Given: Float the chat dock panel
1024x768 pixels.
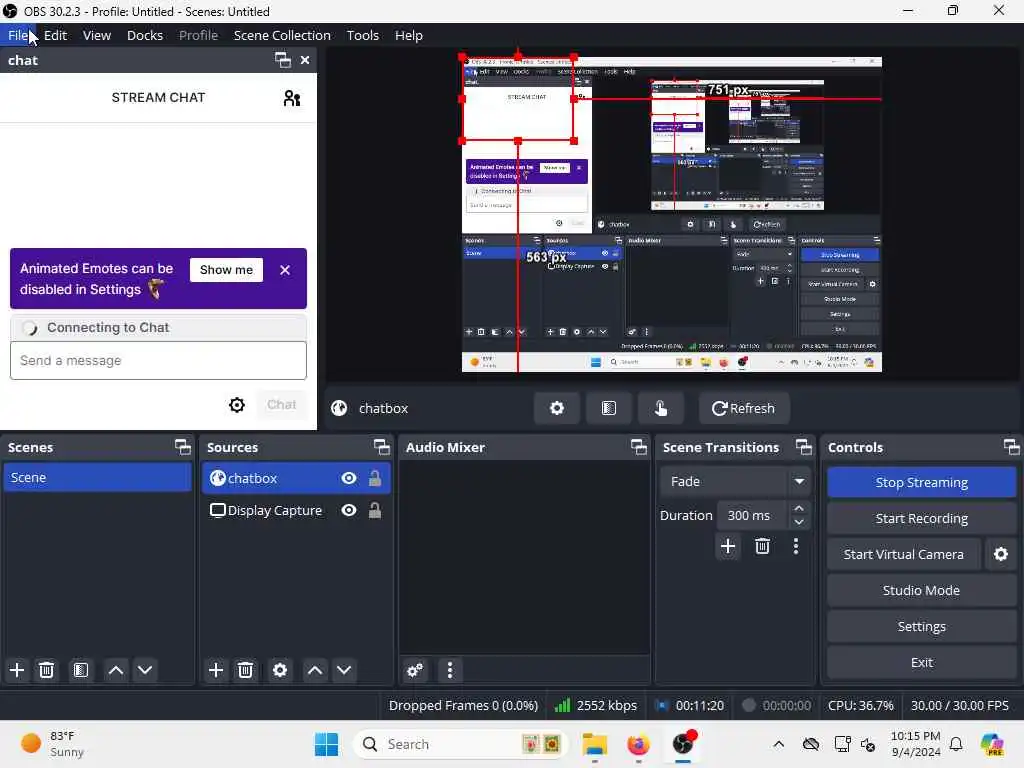Looking at the screenshot, I should click(x=283, y=60).
